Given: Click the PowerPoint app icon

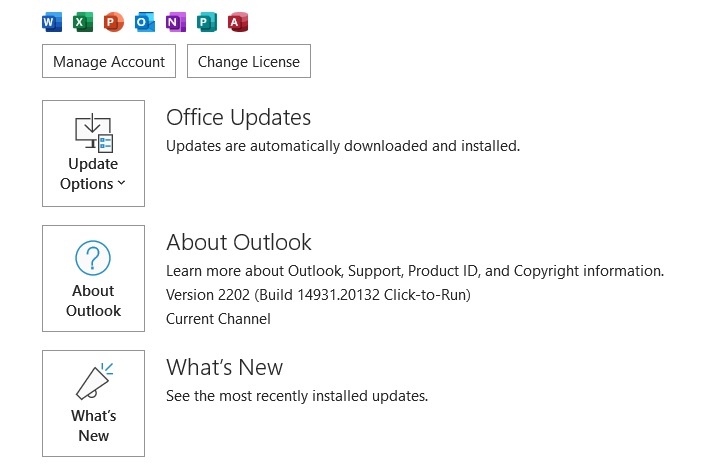Looking at the screenshot, I should [x=114, y=22].
